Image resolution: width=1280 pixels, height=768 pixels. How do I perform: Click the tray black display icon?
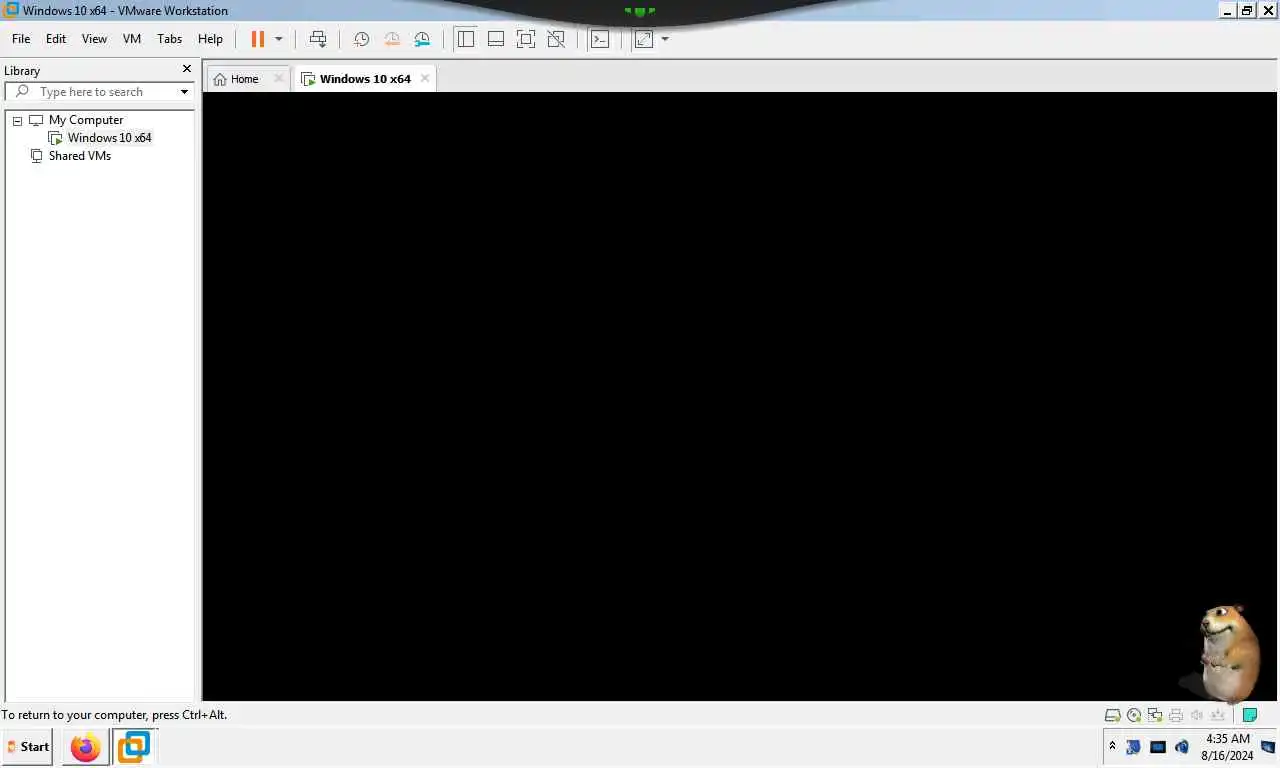(1158, 747)
